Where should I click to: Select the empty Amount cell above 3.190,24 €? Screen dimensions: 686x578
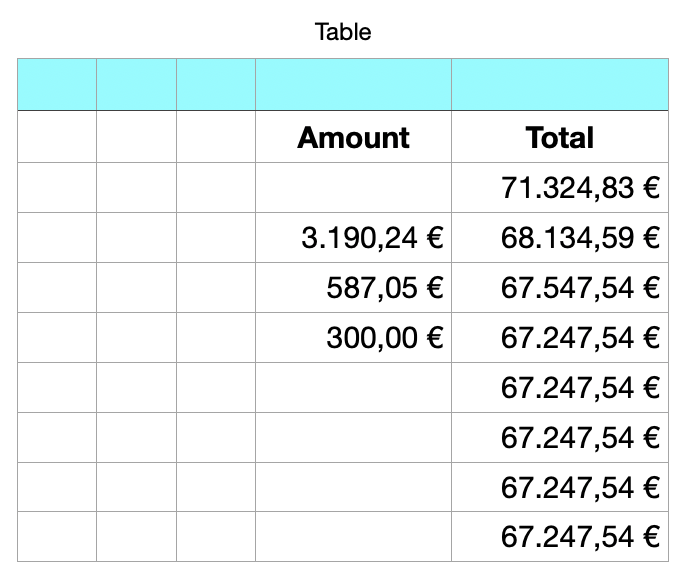[x=354, y=188]
